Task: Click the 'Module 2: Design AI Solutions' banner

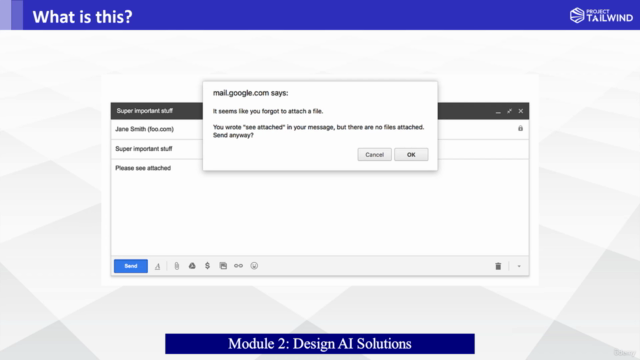Action: tap(320, 344)
